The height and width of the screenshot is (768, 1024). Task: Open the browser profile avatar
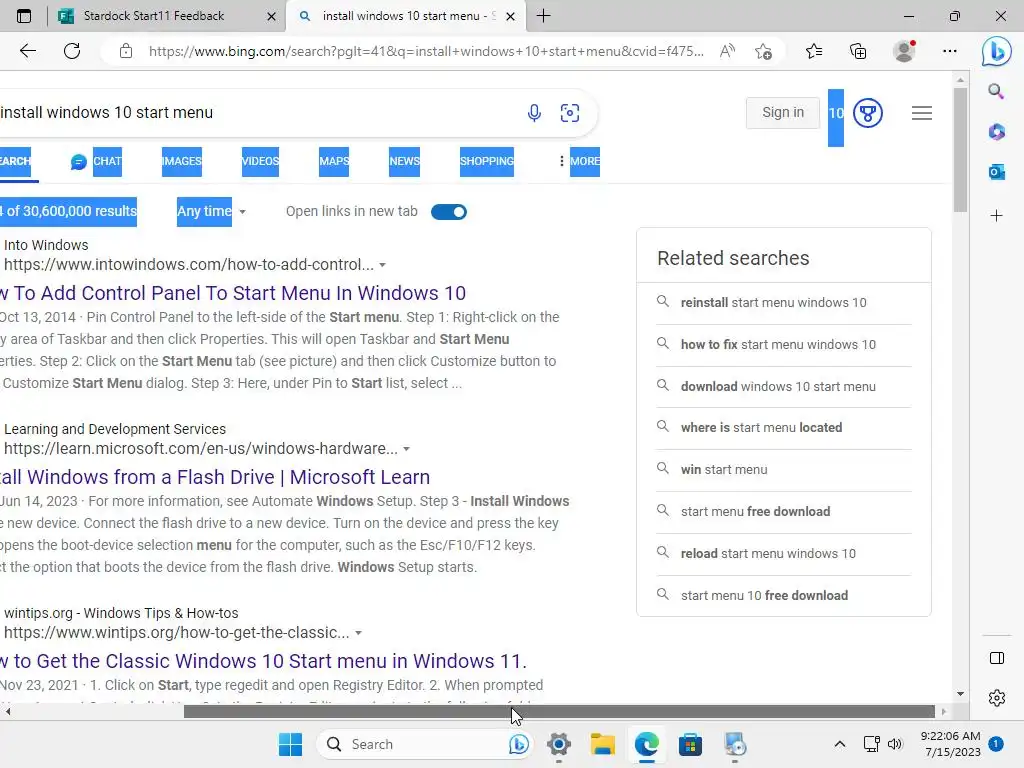coord(904,51)
